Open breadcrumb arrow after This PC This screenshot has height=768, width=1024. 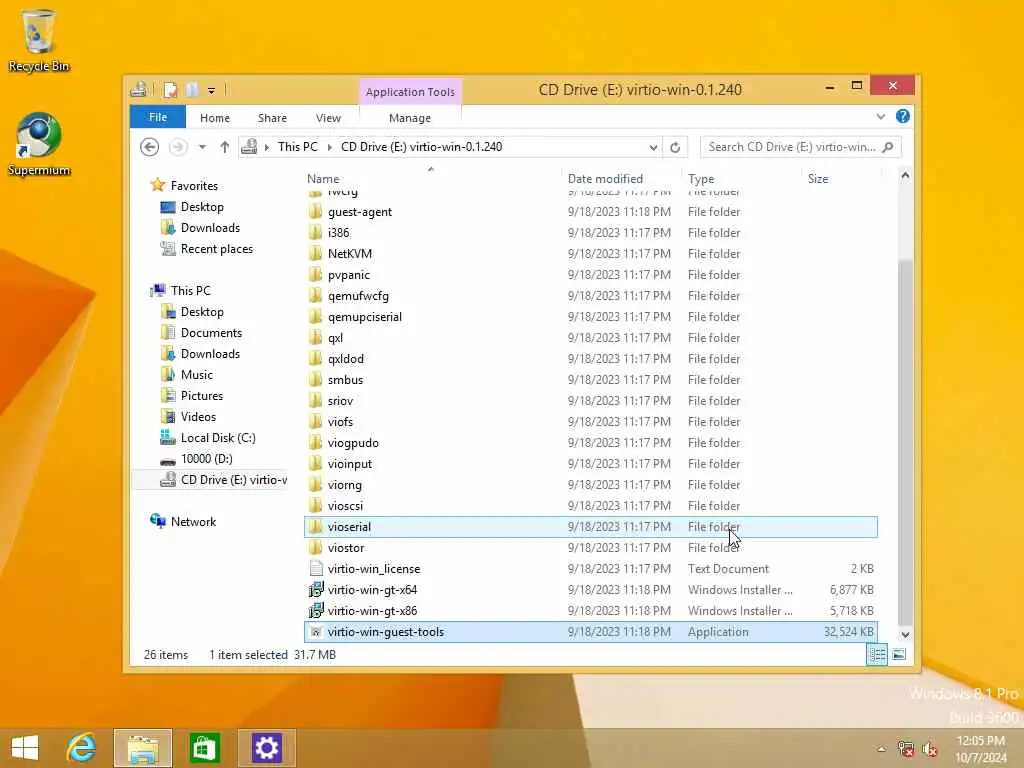[x=330, y=148]
